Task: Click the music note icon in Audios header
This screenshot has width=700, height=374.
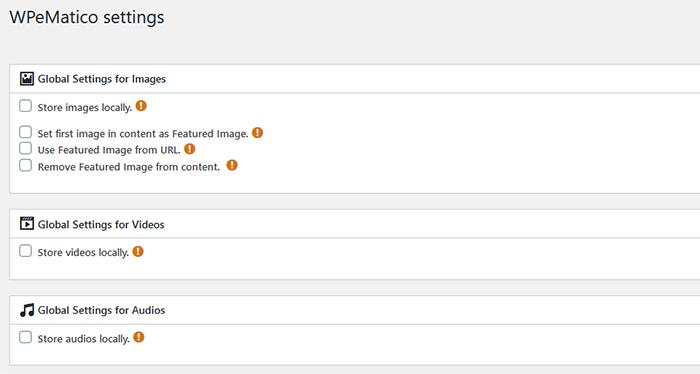Action: click(27, 310)
